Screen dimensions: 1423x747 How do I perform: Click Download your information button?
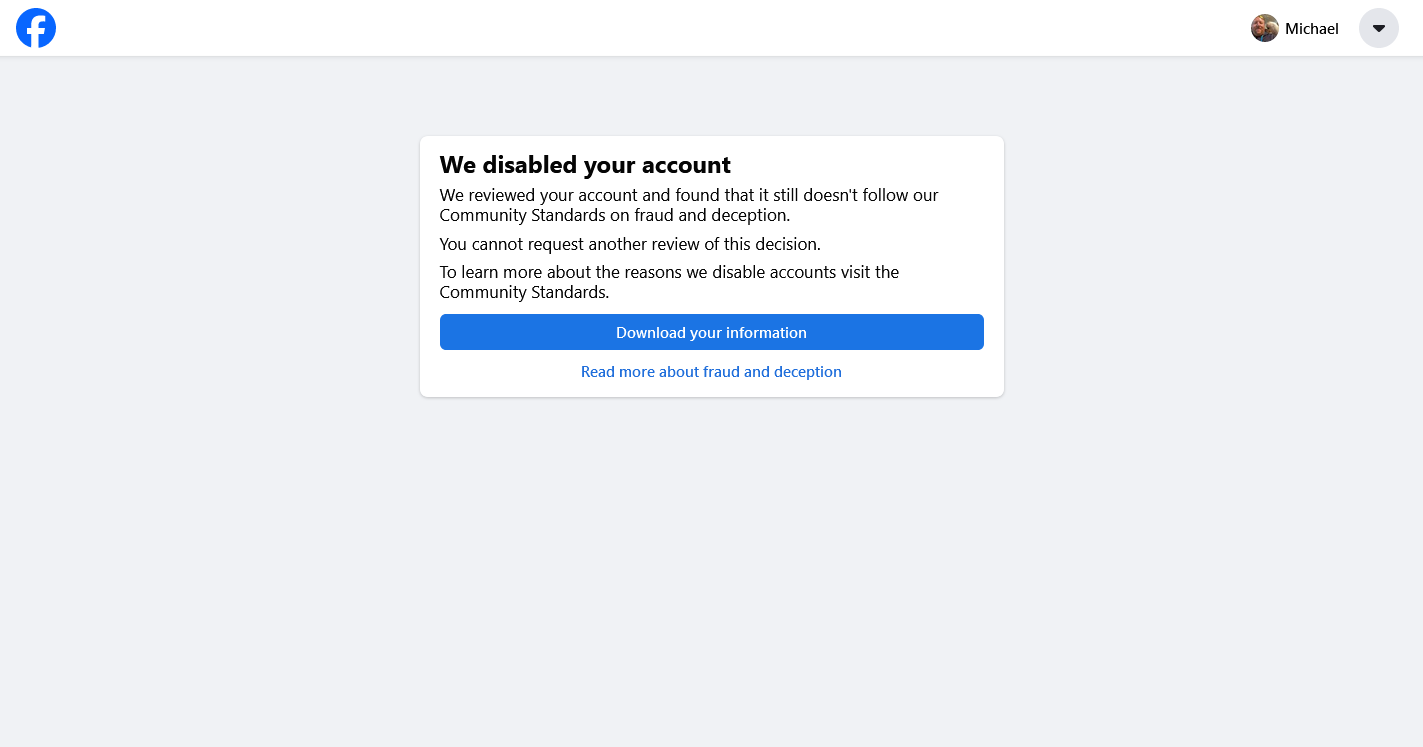point(712,332)
